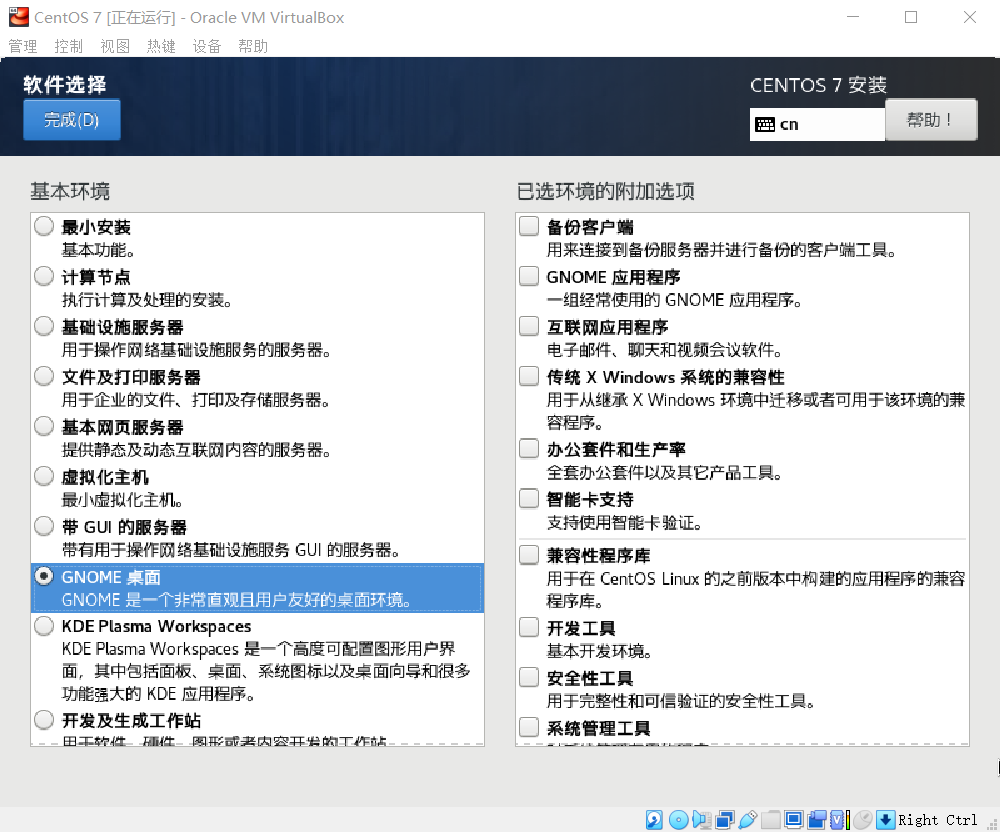Check the 开发工具 add-on
The width and height of the screenshot is (1000, 832).
coord(529,627)
